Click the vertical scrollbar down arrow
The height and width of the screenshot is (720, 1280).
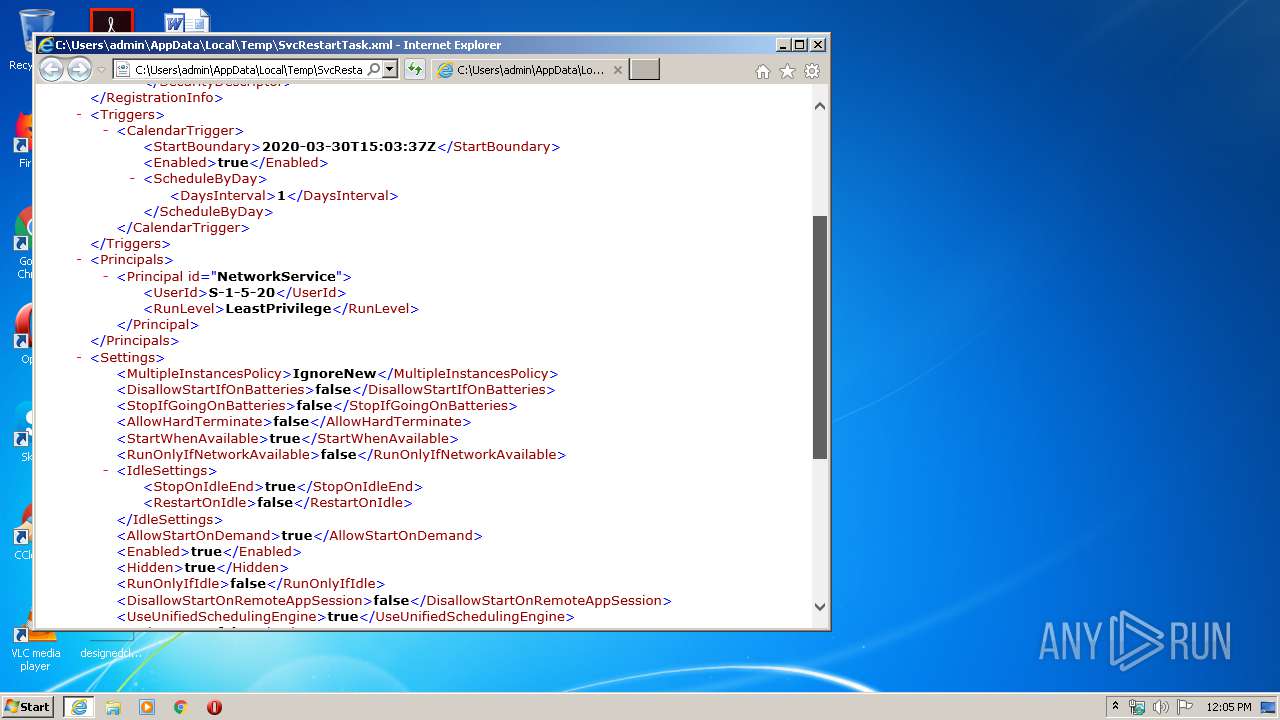pos(820,606)
